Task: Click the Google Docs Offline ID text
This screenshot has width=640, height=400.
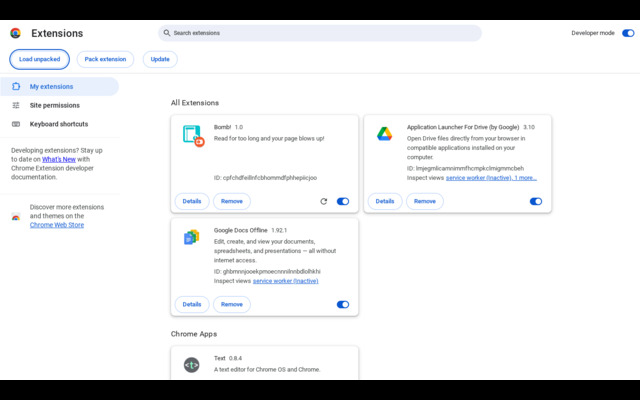Action: (x=267, y=271)
